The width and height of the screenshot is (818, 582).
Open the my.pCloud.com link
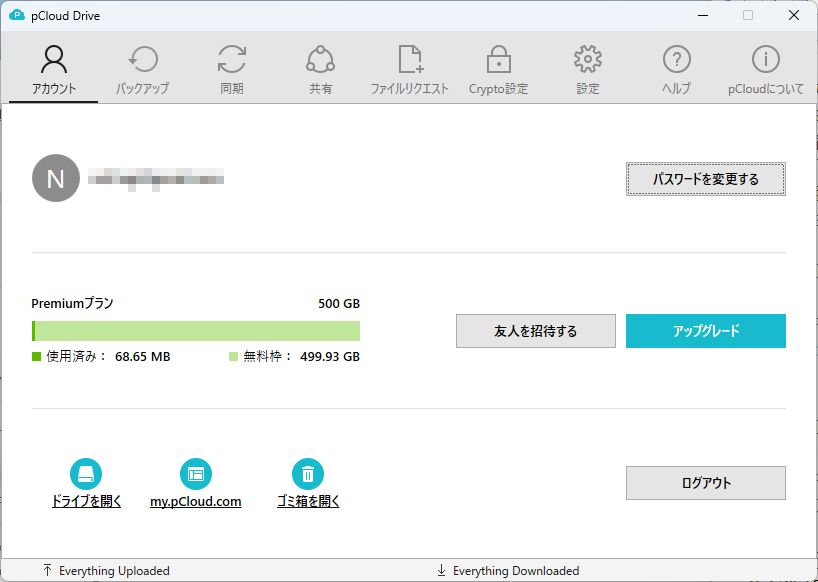click(x=196, y=502)
